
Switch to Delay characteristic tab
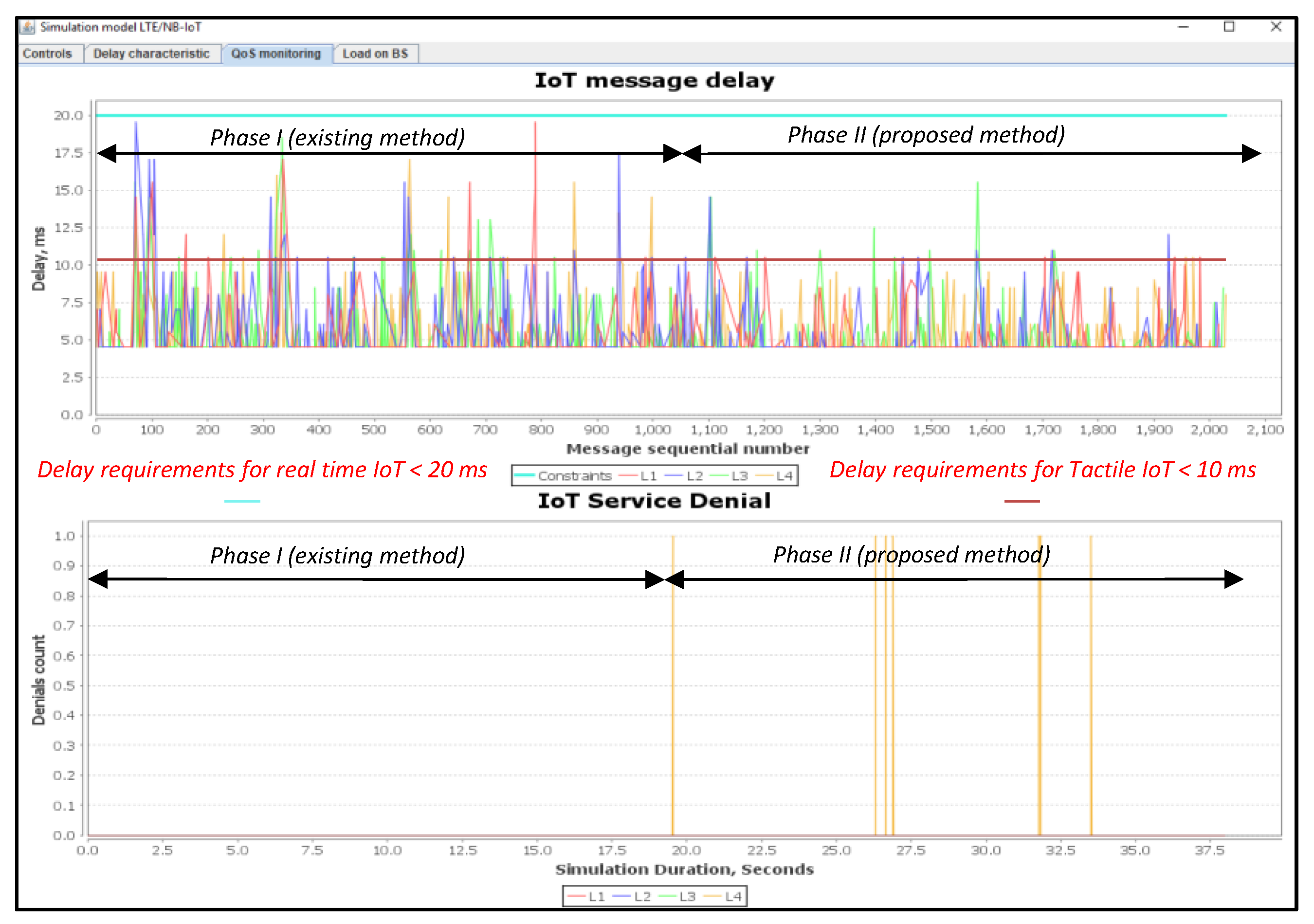152,54
